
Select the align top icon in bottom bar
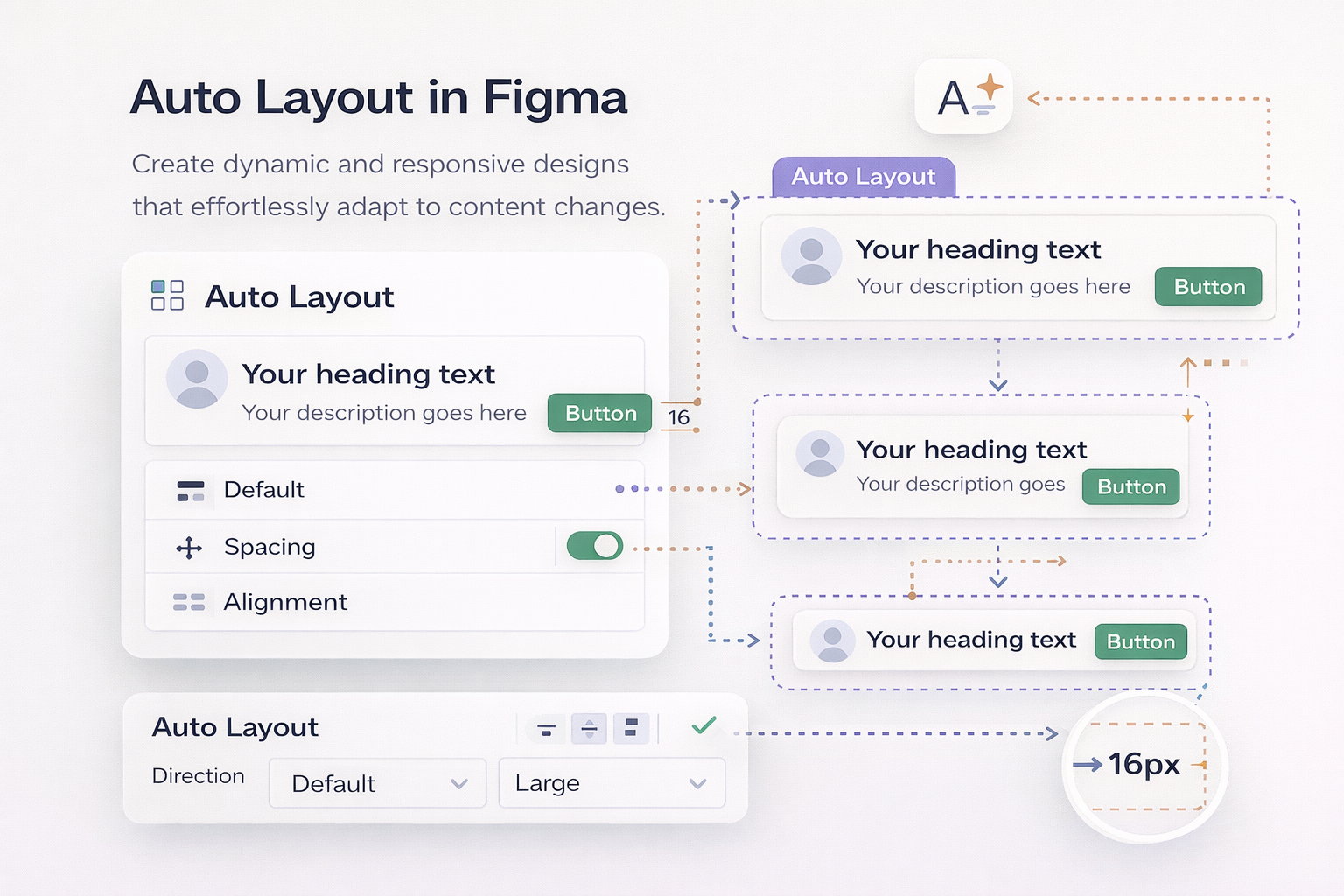546,728
